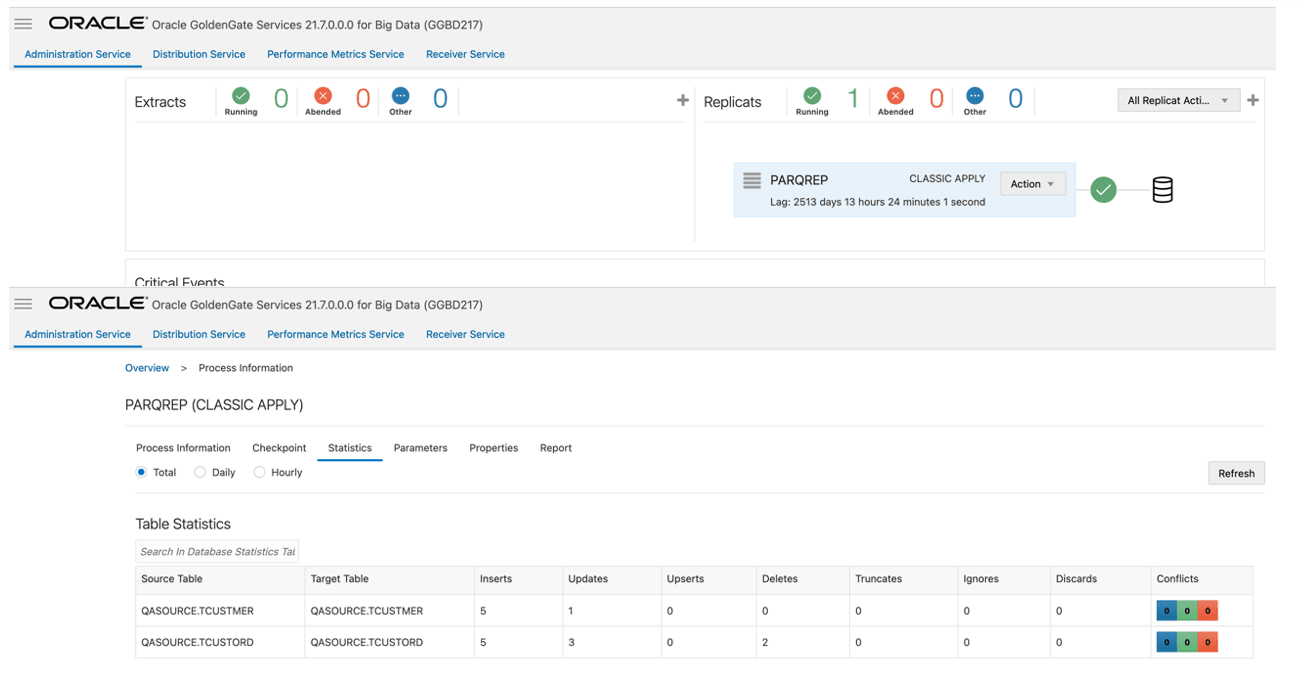Click the red Abended icon under Replicats
Image resolution: width=1297 pixels, height=691 pixels.
point(896,96)
